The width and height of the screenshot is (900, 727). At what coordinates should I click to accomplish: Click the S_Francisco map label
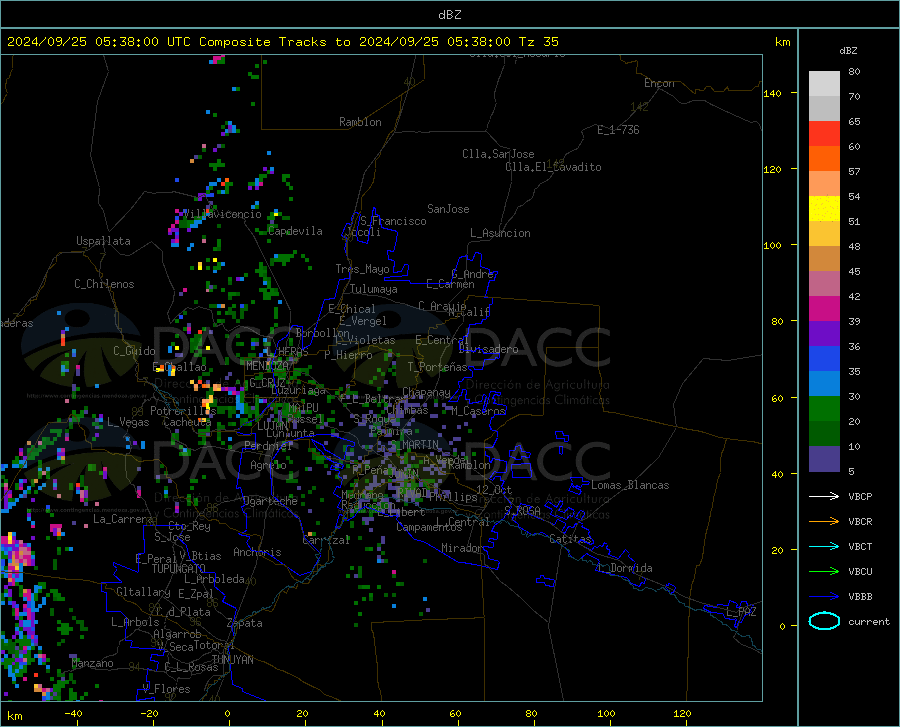[x=393, y=221]
